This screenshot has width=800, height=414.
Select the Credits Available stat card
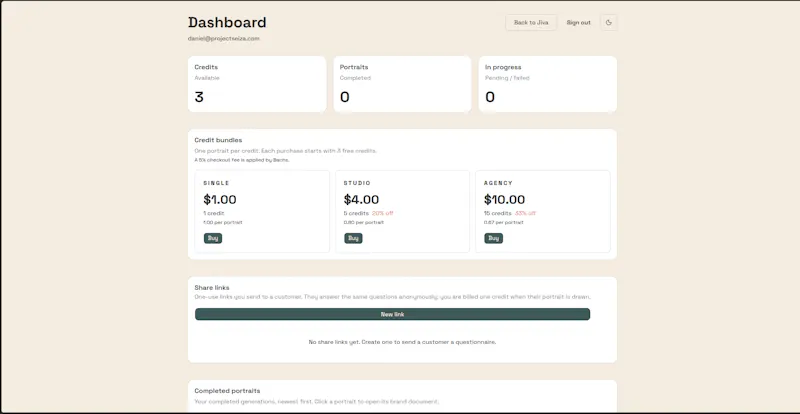tap(257, 84)
